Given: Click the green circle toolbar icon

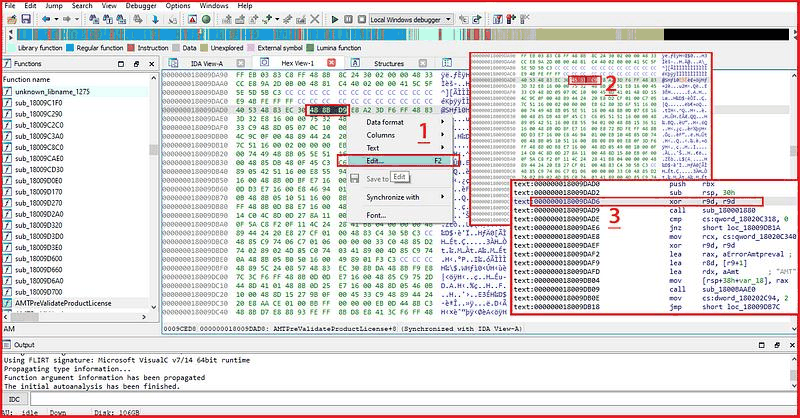Looking at the screenshot, I should [x=206, y=19].
